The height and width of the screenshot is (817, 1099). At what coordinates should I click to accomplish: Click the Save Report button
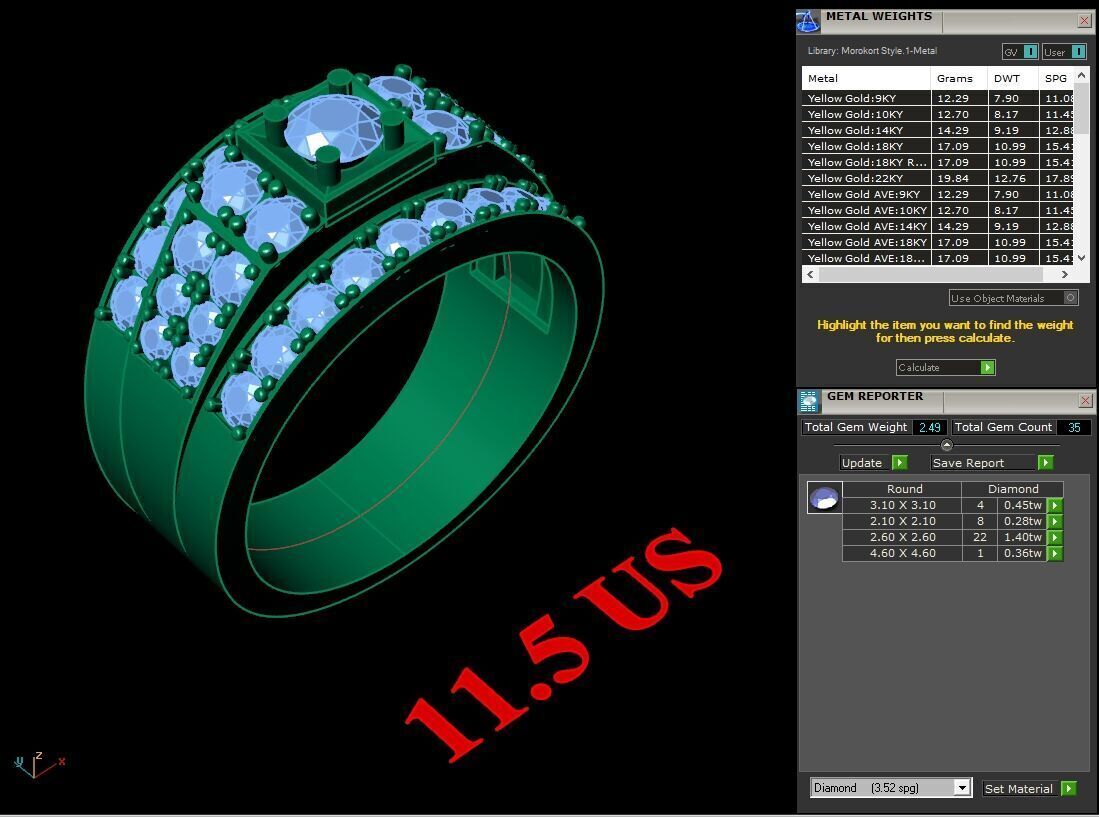[992, 462]
